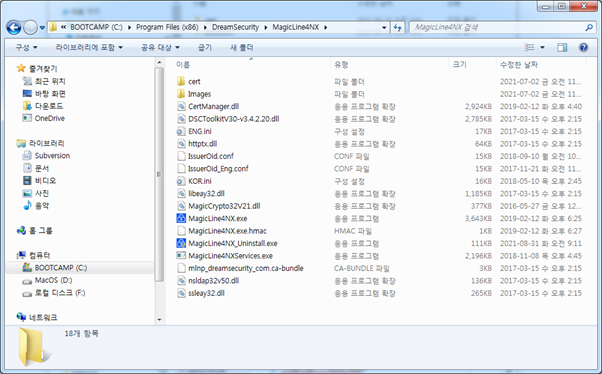602x374 pixels.
Task: Select the IssuerOid.conf file icon
Action: [x=181, y=156]
